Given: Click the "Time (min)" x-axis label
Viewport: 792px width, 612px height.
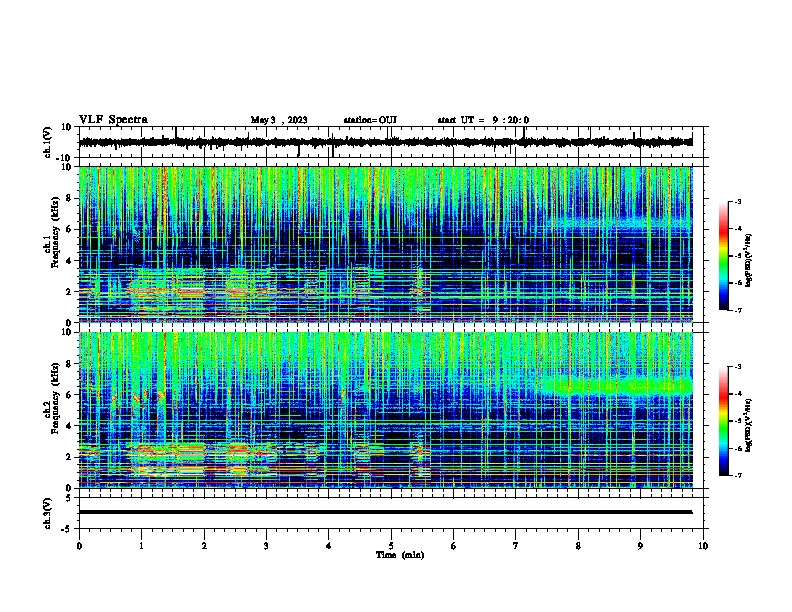Looking at the screenshot, I should pos(400,555).
